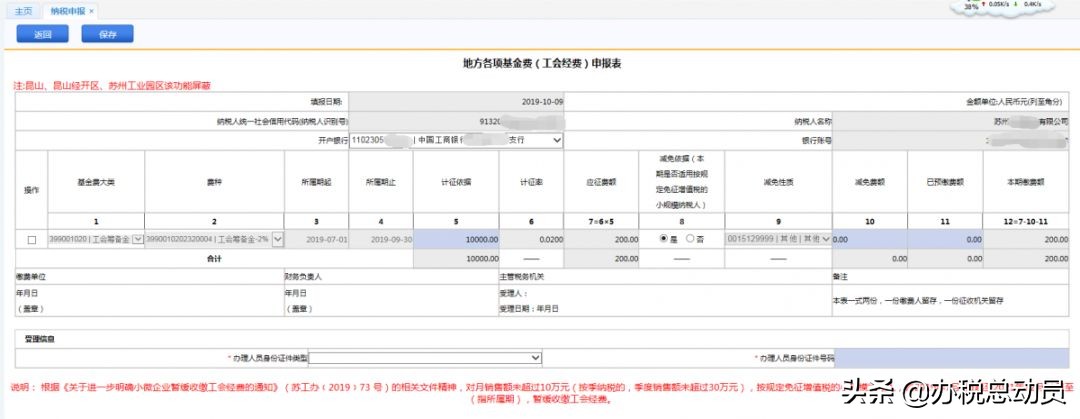
Task: Click the red 注:昆山 notice text
Action: pyautogui.click(x=112, y=86)
